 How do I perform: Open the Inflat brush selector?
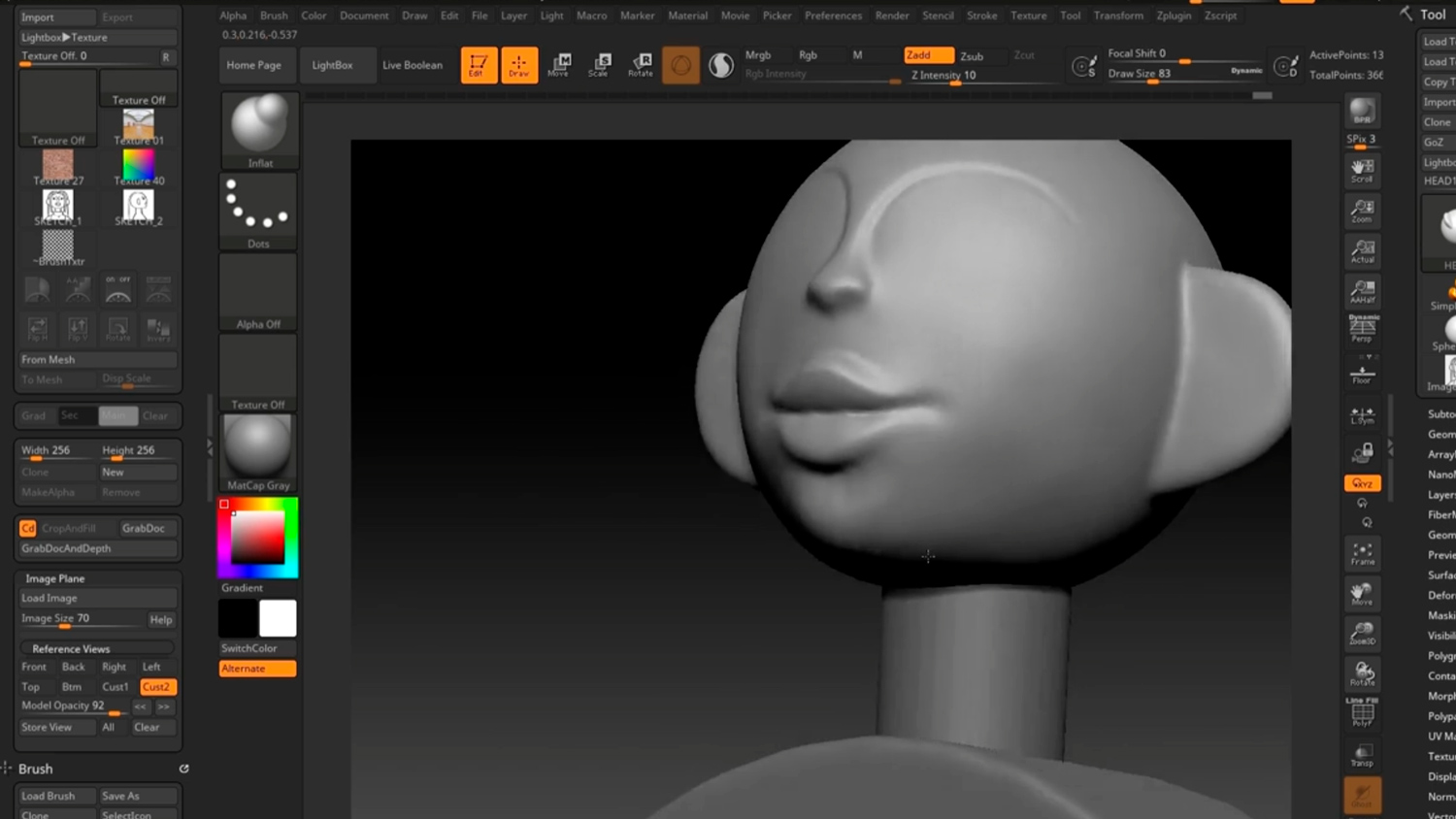click(259, 131)
